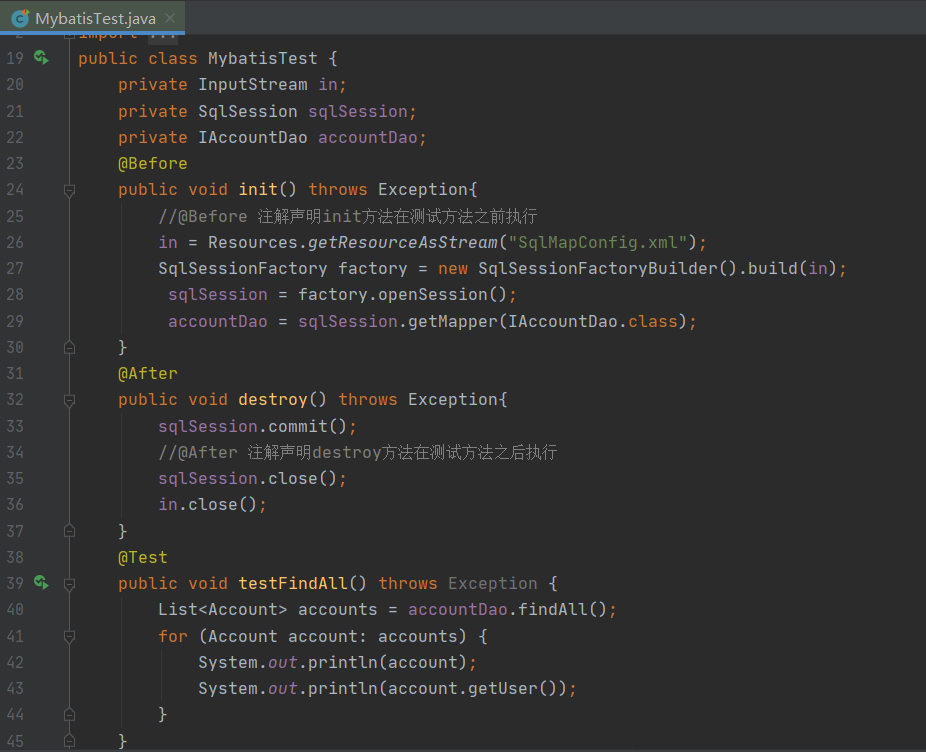Screen dimensions: 926x752
Task: Click the init() fold end marker at line 30
Action: [69, 347]
